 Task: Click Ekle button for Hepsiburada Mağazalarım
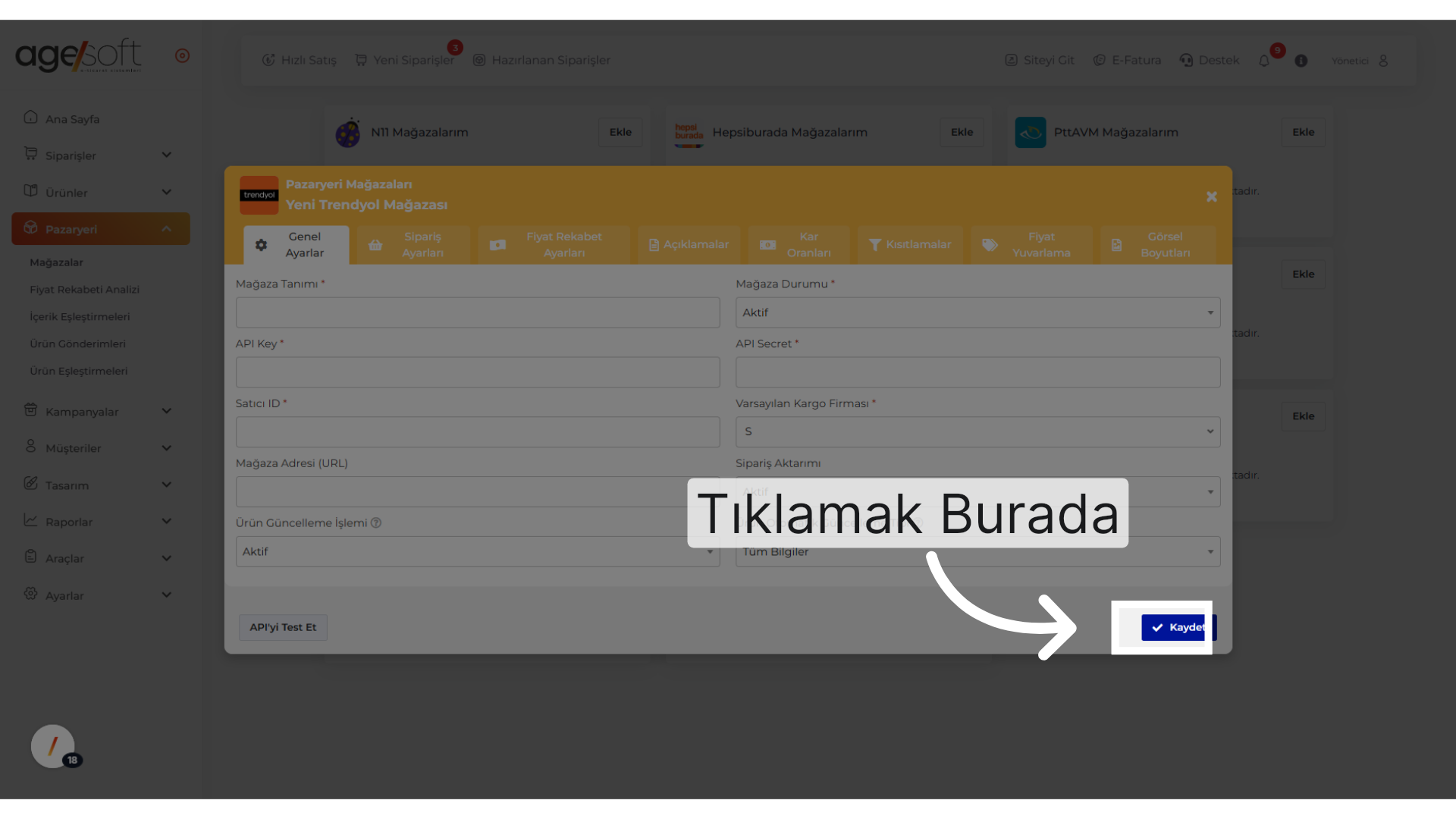962,132
